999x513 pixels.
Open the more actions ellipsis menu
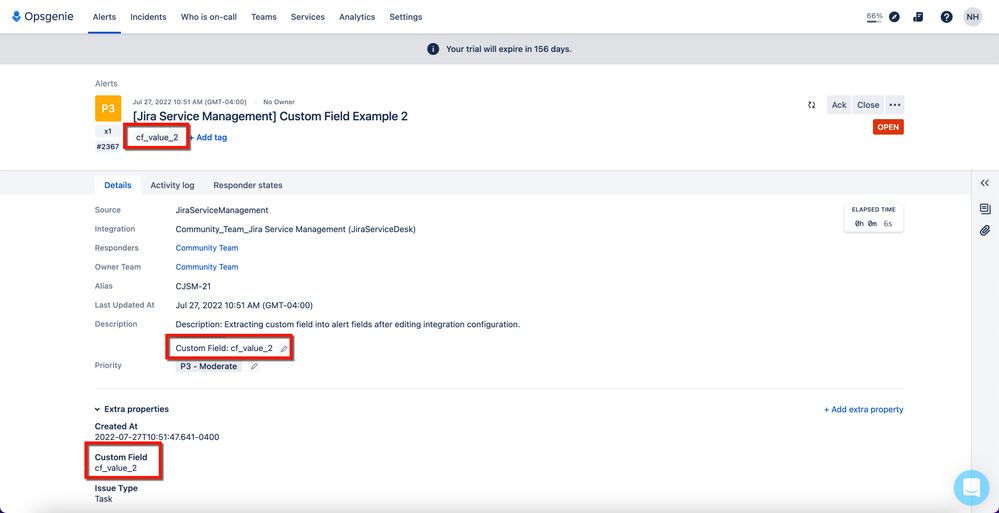[x=895, y=105]
